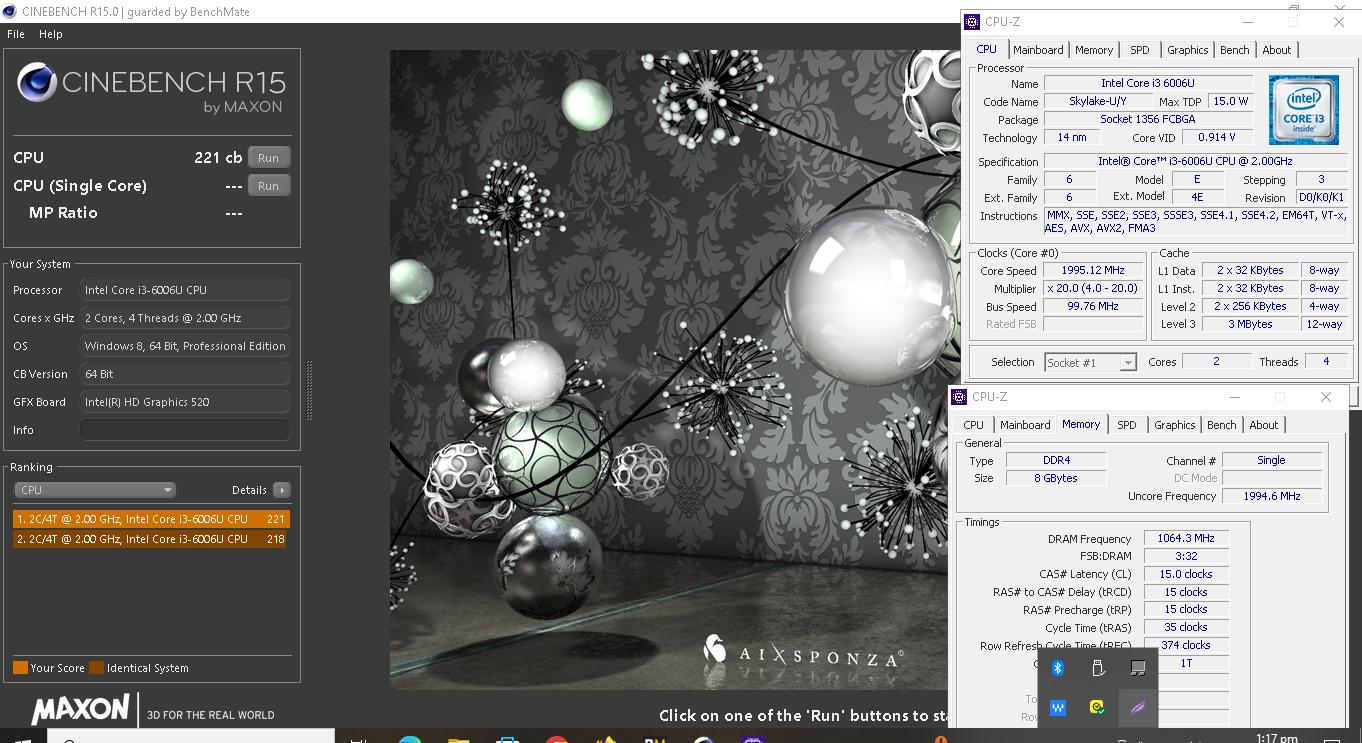Open About tab in top CPU-Z window
Screen dimensions: 1362x743
pos(1277,50)
